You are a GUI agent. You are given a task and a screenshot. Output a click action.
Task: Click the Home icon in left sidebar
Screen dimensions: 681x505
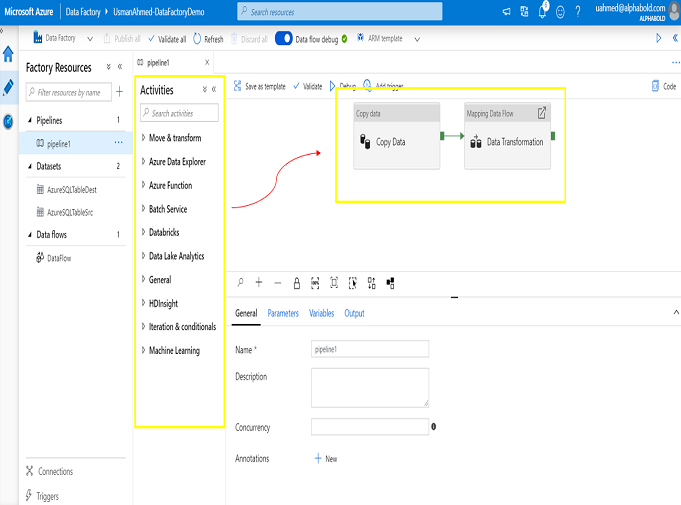(9, 55)
